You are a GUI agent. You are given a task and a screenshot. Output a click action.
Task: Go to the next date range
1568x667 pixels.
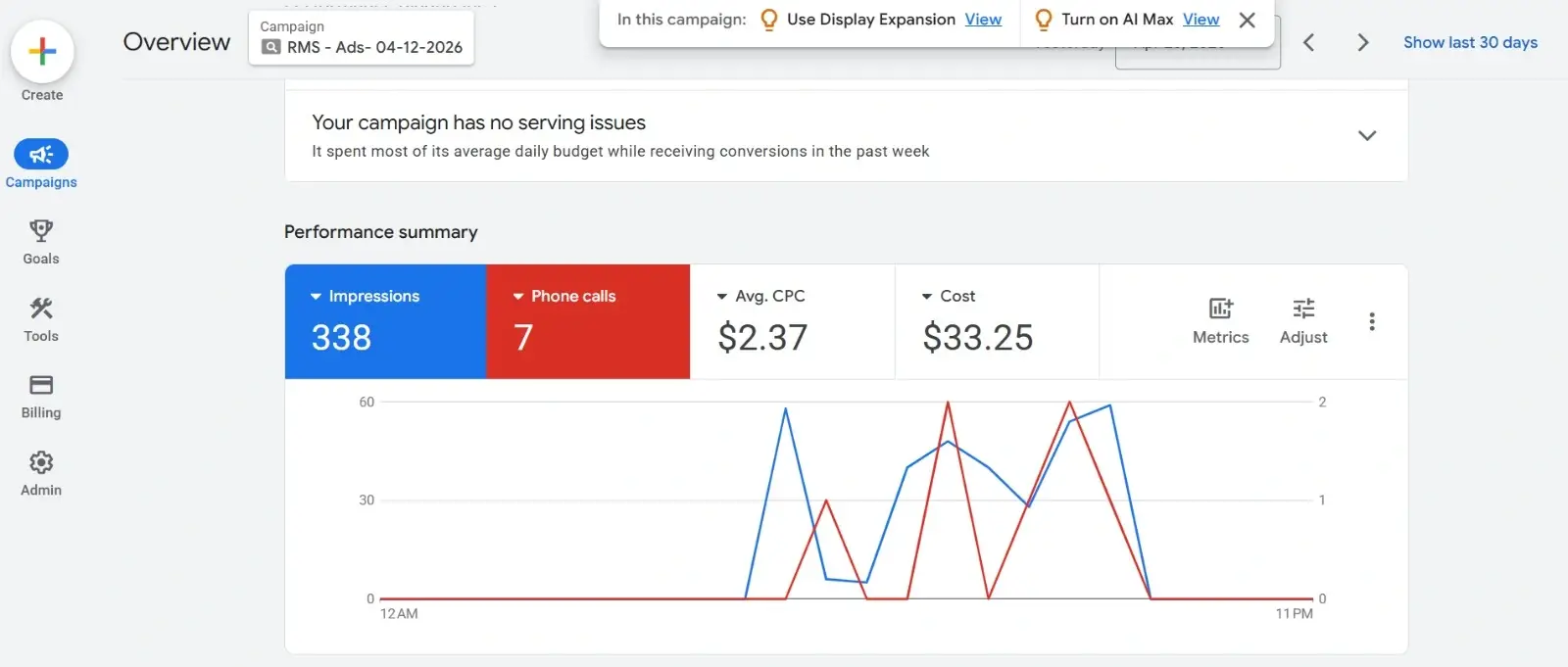pyautogui.click(x=1362, y=42)
